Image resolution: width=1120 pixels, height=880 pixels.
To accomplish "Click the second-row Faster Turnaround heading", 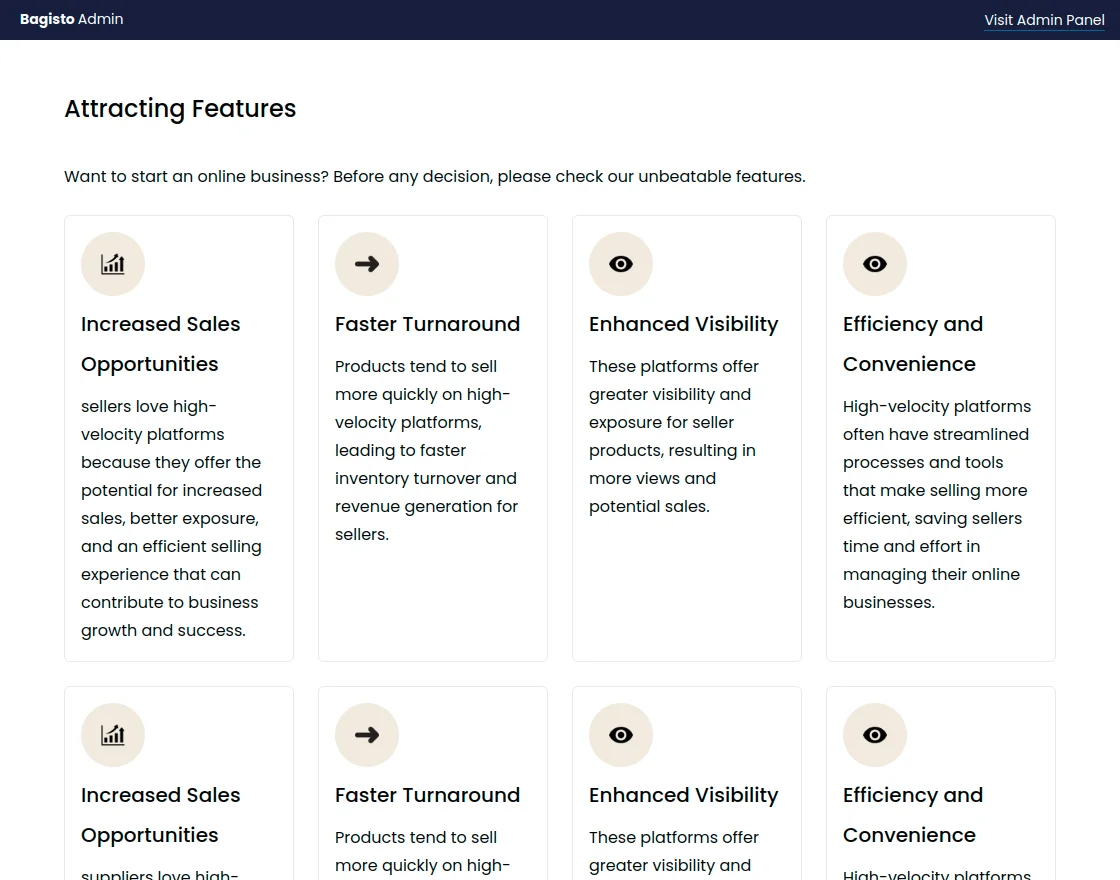I will click(427, 795).
